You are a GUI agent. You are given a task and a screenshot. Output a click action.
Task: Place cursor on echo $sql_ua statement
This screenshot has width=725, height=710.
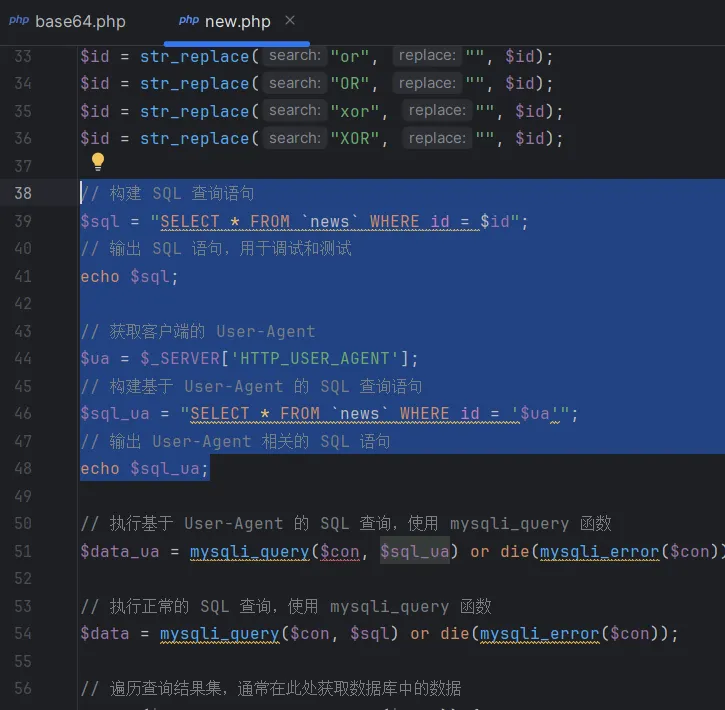(145, 469)
